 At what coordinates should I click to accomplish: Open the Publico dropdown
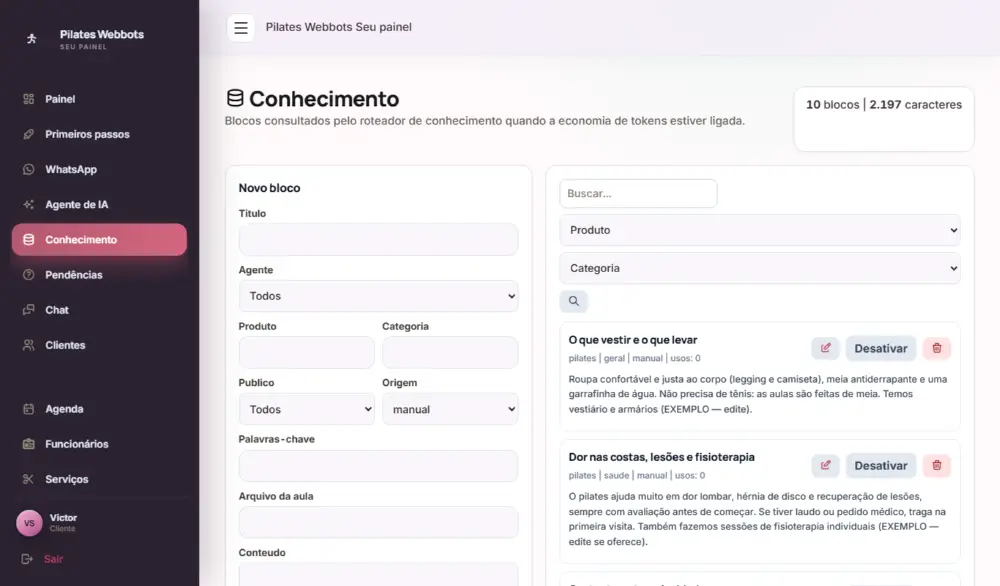[306, 409]
